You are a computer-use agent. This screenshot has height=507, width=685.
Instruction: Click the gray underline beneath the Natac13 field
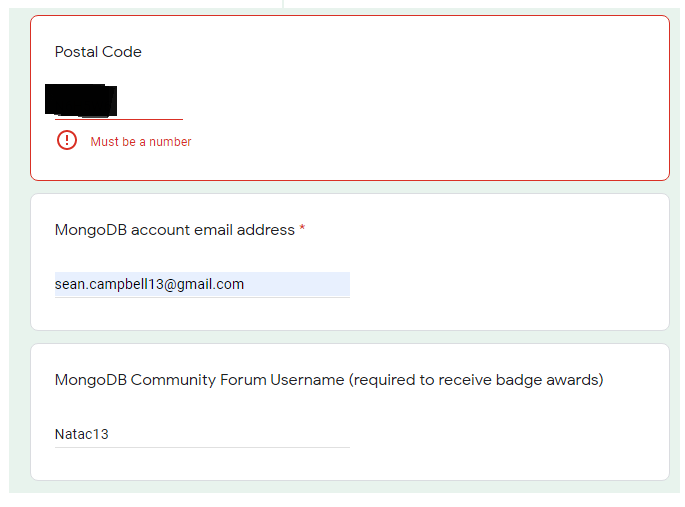coord(250,447)
